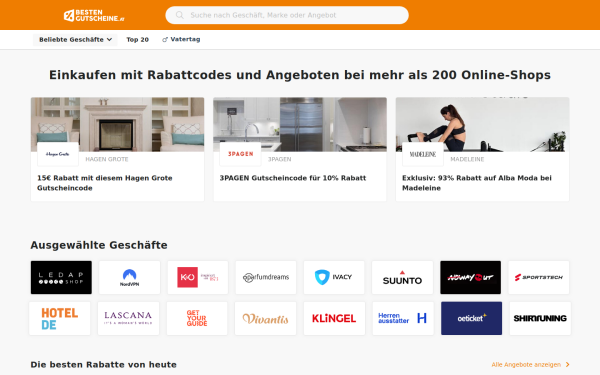600x375 pixels.
Task: Open the NordVPN store tile
Action: point(129,277)
